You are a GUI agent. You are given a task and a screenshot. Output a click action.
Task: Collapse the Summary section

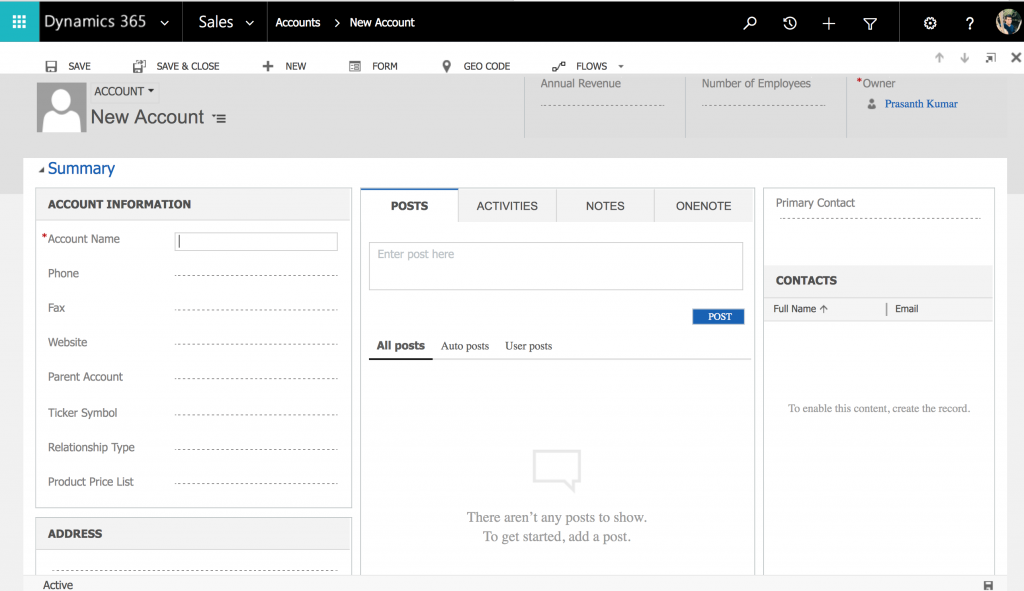(40, 168)
